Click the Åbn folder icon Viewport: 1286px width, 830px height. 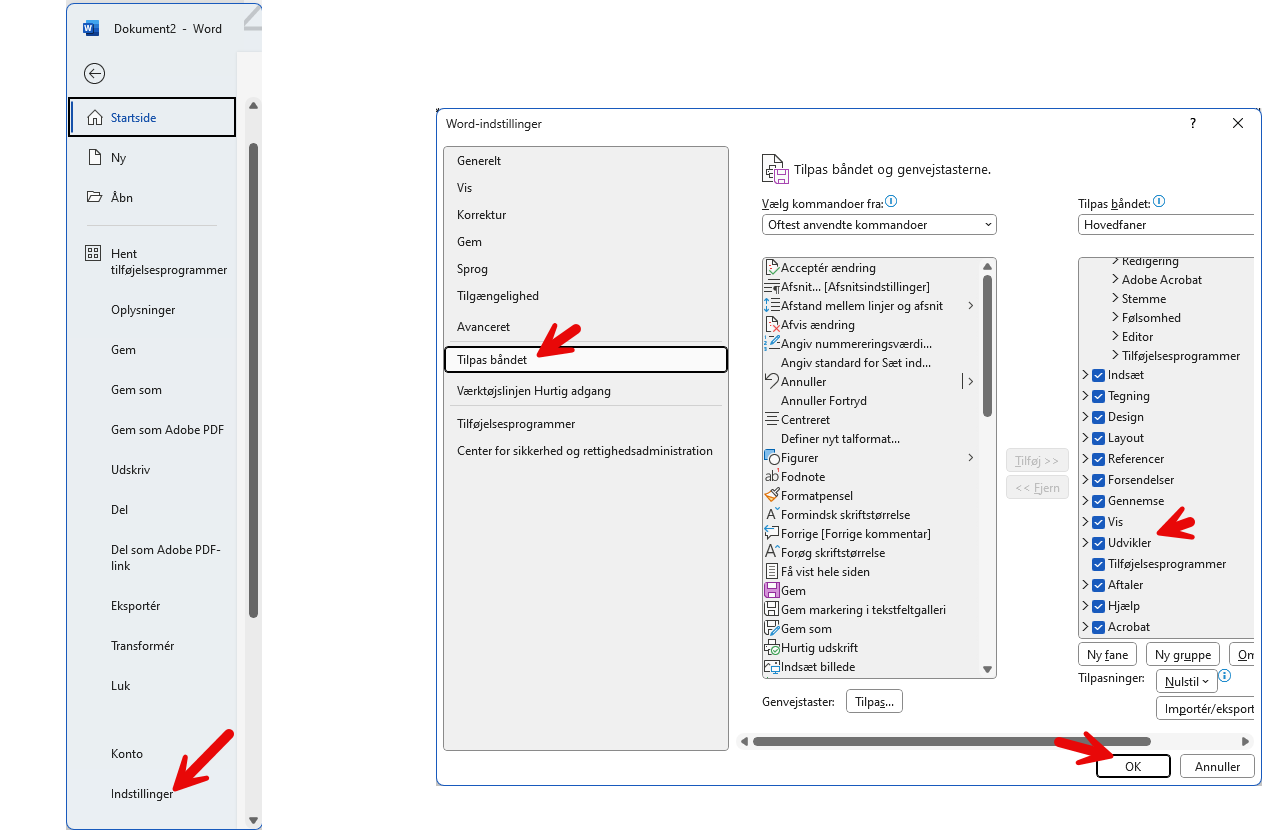click(x=95, y=197)
